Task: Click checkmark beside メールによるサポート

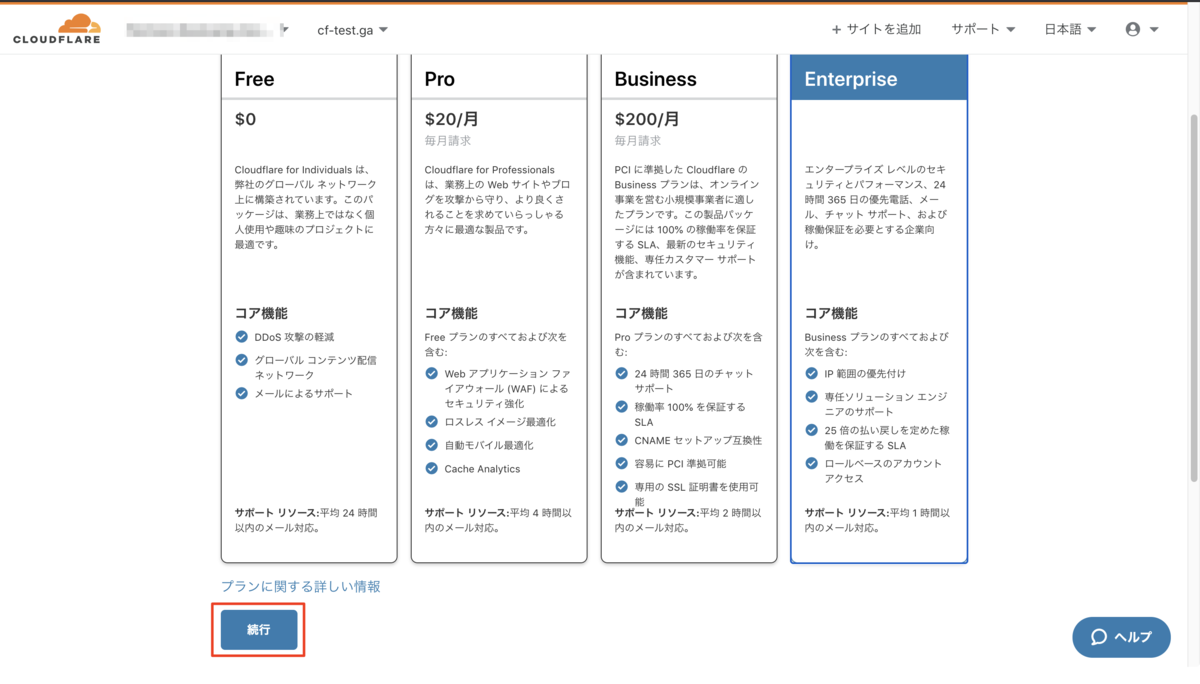Action: 241,393
